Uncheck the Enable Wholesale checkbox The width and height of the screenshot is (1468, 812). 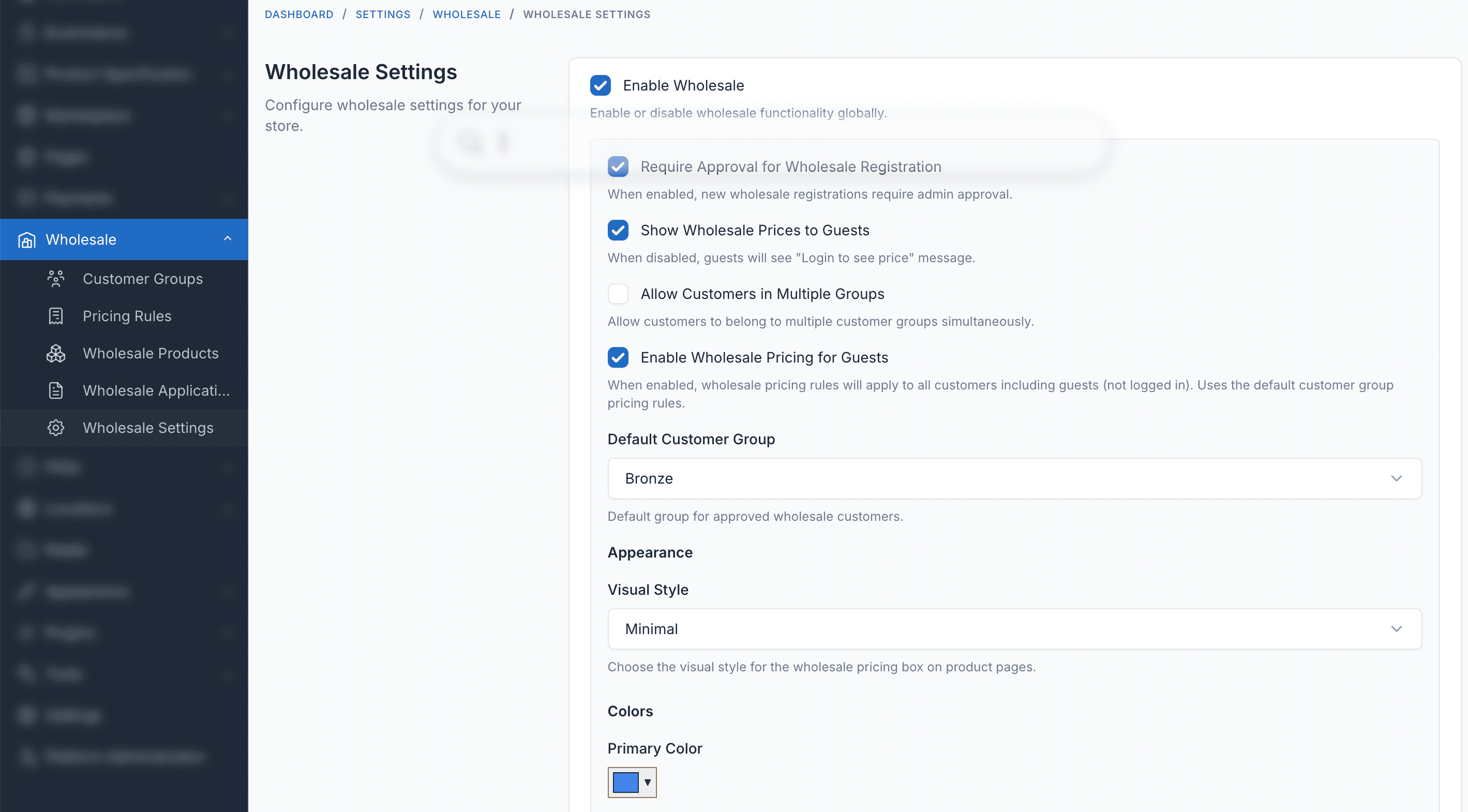[x=600, y=85]
